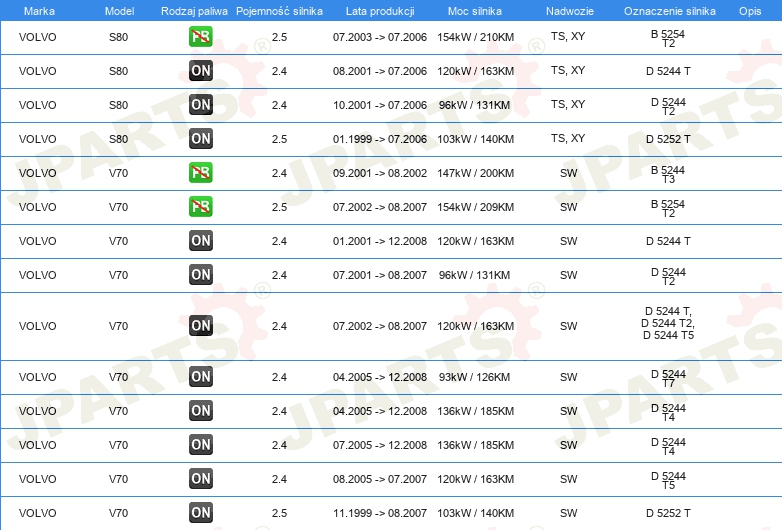The width and height of the screenshot is (782, 530).
Task: Click ON icon in V70 11.1999 production row
Action: 201,513
